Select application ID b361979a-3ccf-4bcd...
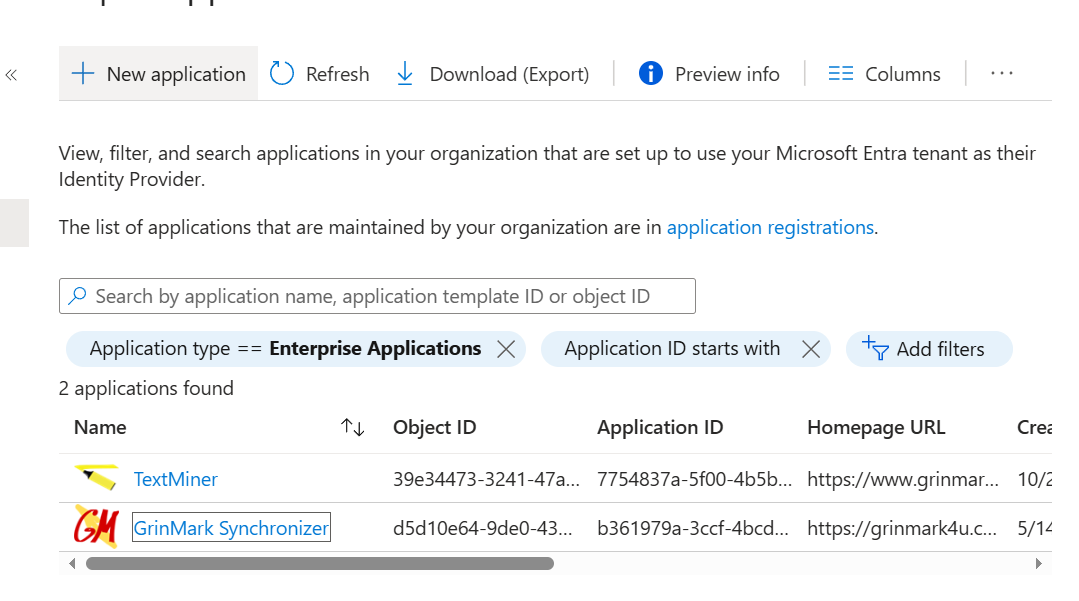Screen dimensions: 1079x601 coord(693,528)
